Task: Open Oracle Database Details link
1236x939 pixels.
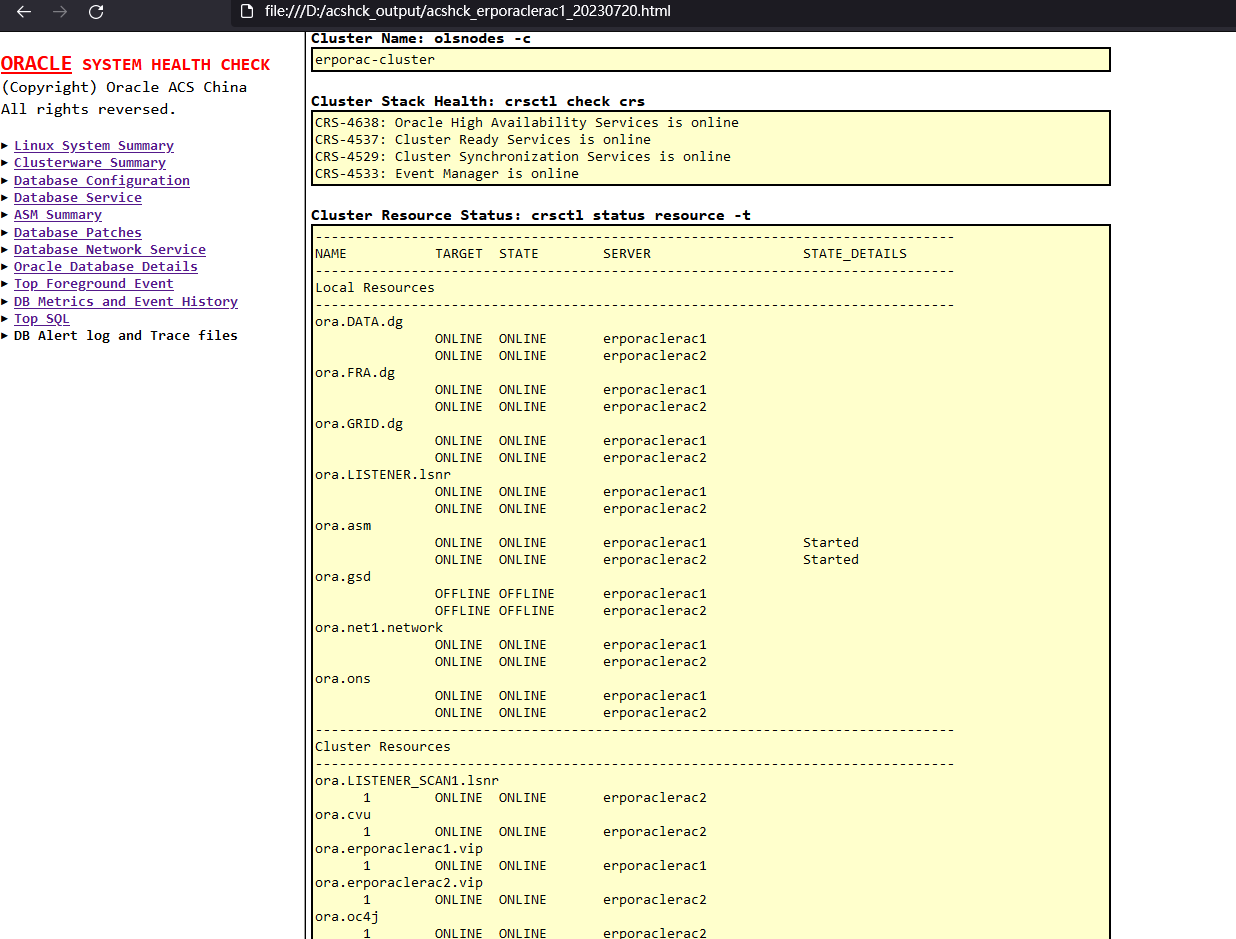Action: coord(106,267)
